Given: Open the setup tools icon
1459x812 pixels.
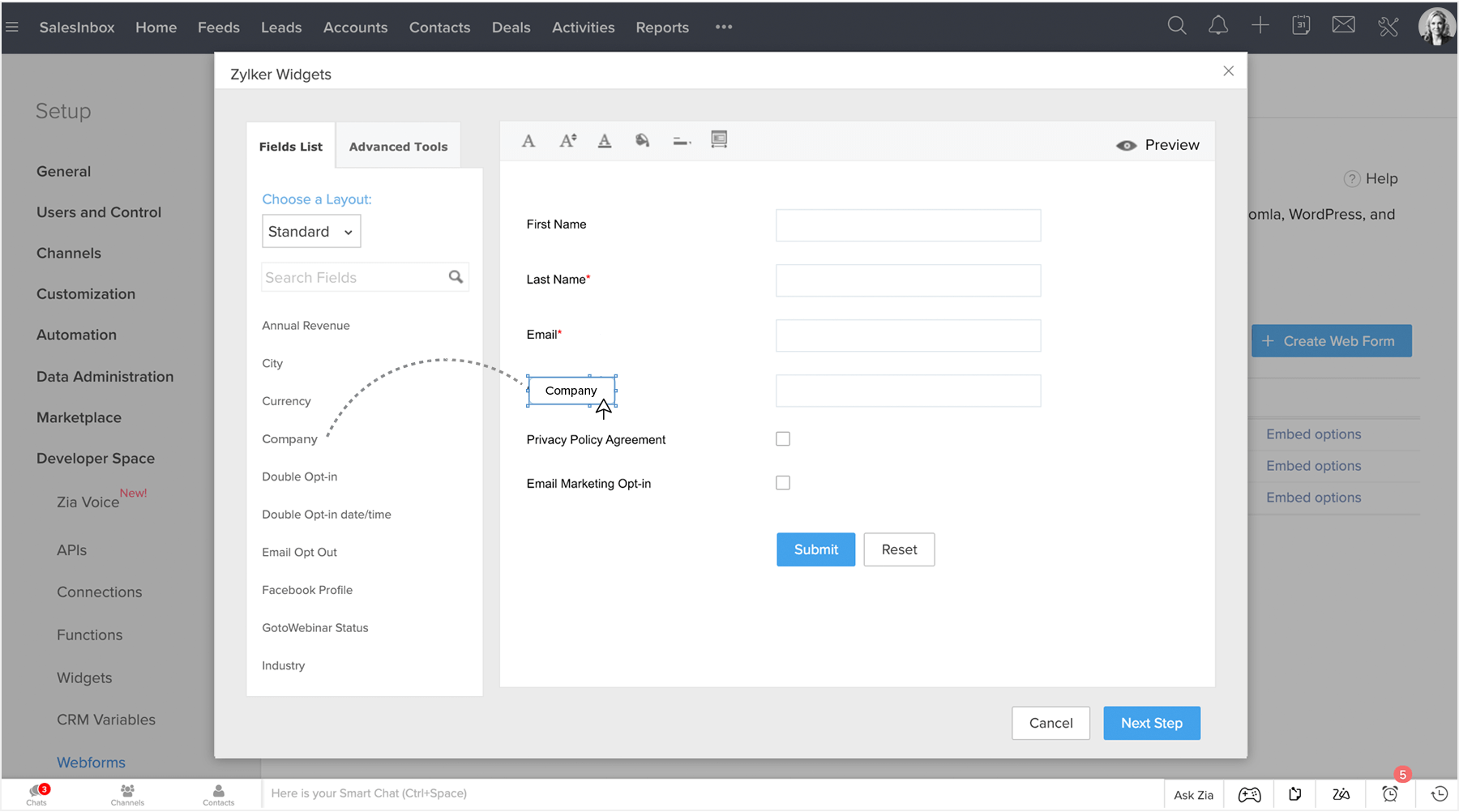Looking at the screenshot, I should (1388, 27).
